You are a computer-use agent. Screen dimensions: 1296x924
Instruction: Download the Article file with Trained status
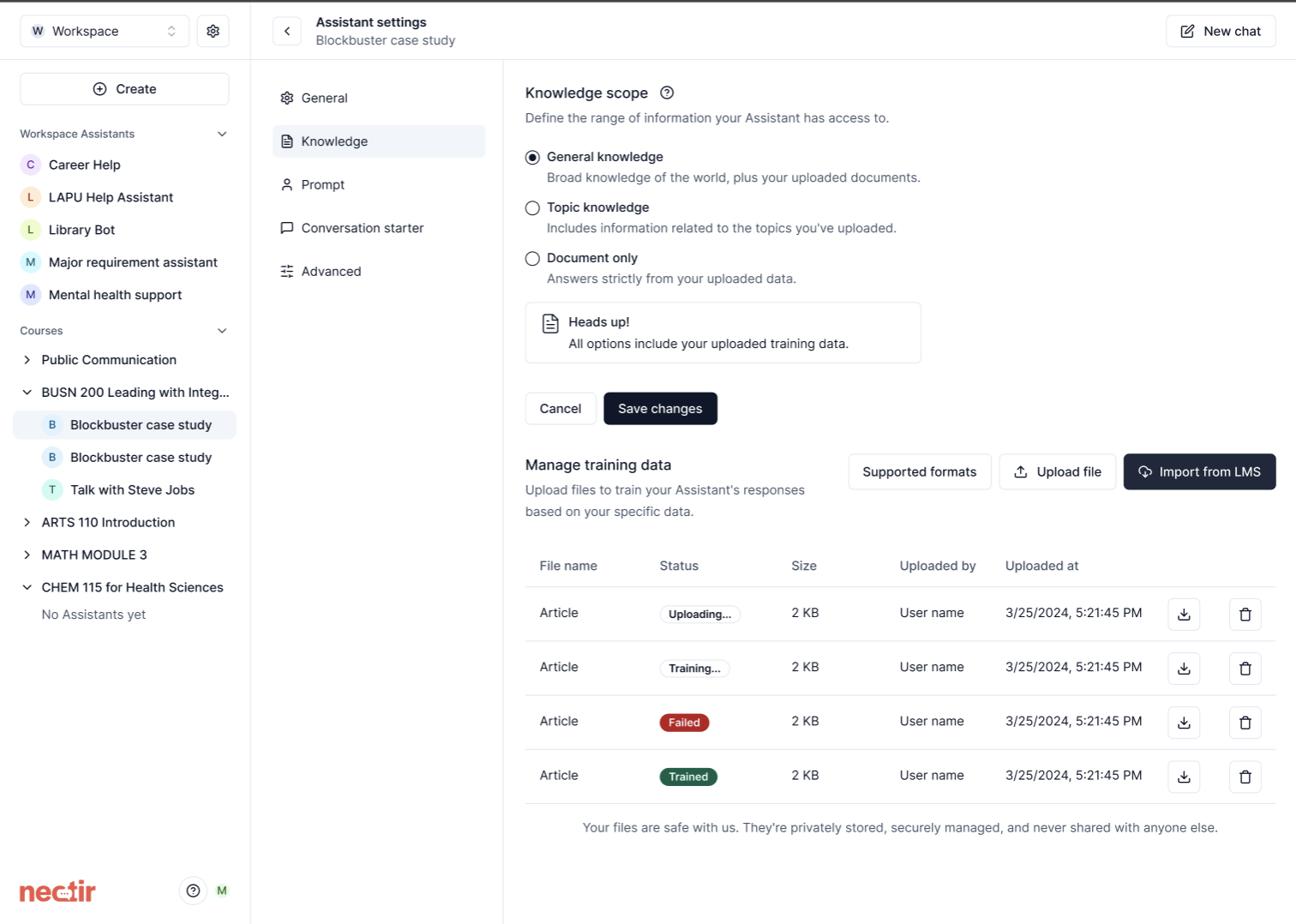(1184, 777)
